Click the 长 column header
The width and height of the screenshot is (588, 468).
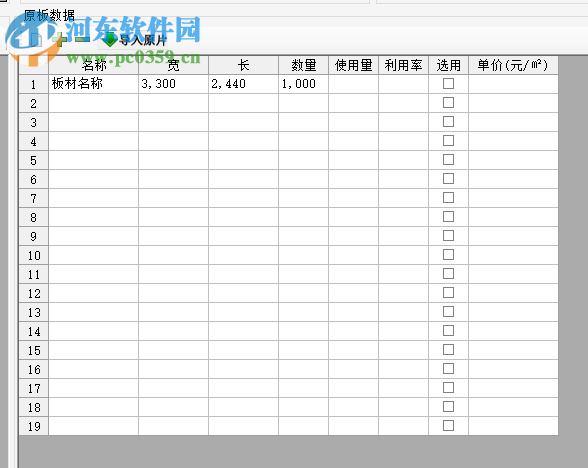tap(243, 65)
